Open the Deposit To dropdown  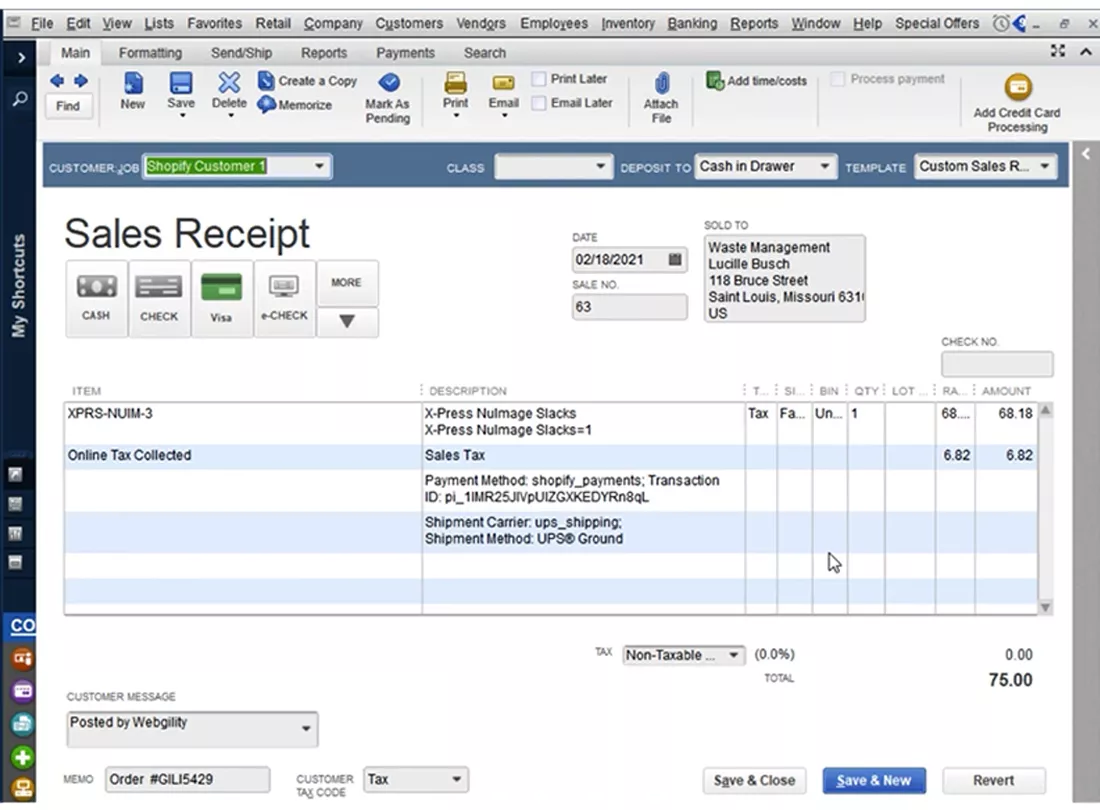(825, 167)
